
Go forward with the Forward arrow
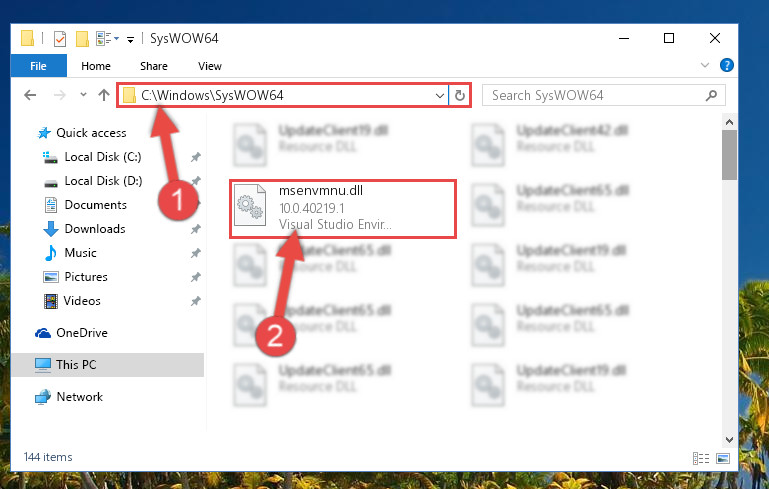(59, 95)
